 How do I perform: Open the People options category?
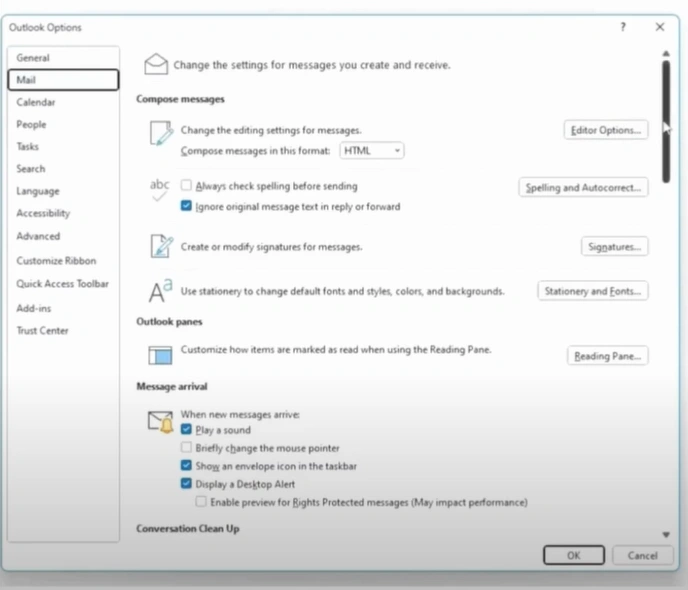[63, 125]
